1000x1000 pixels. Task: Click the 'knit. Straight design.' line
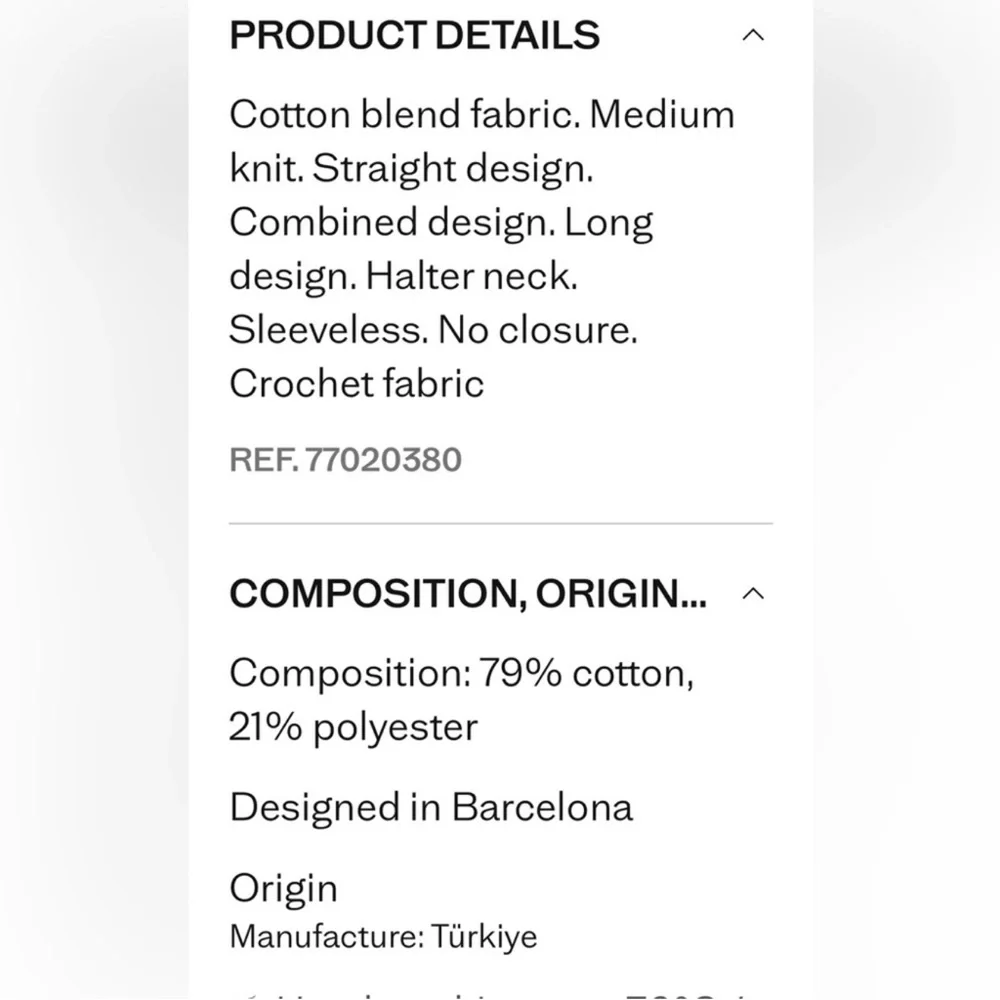[411, 169]
